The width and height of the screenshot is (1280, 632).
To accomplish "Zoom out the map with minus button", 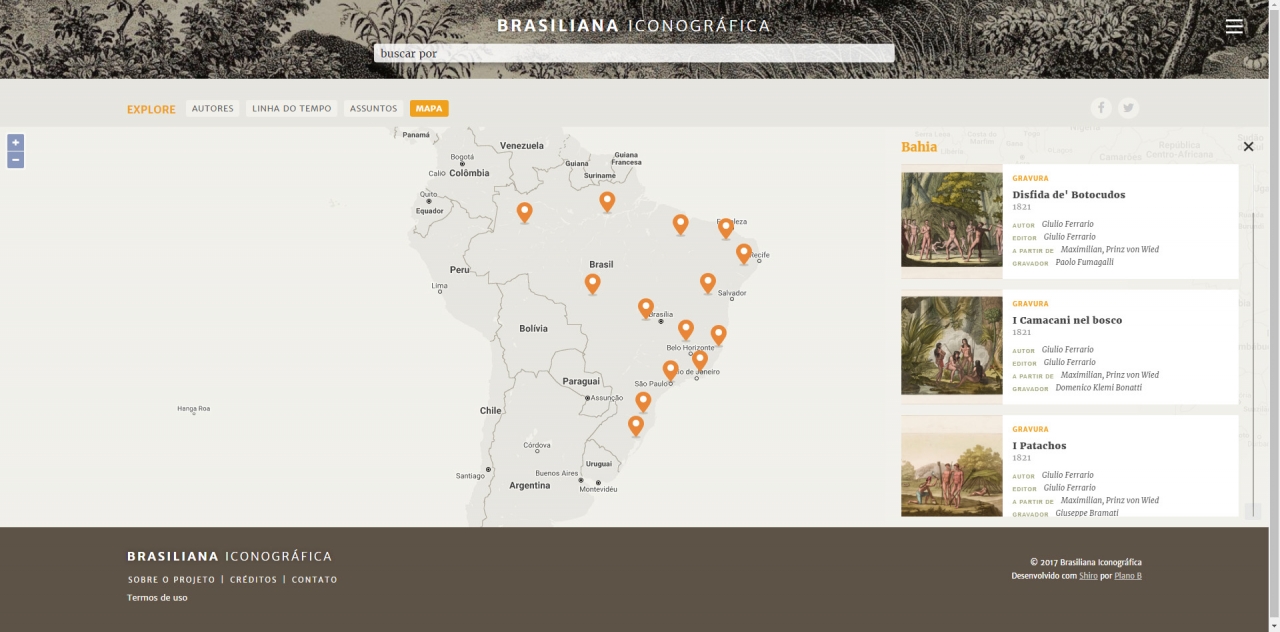I will (16, 160).
